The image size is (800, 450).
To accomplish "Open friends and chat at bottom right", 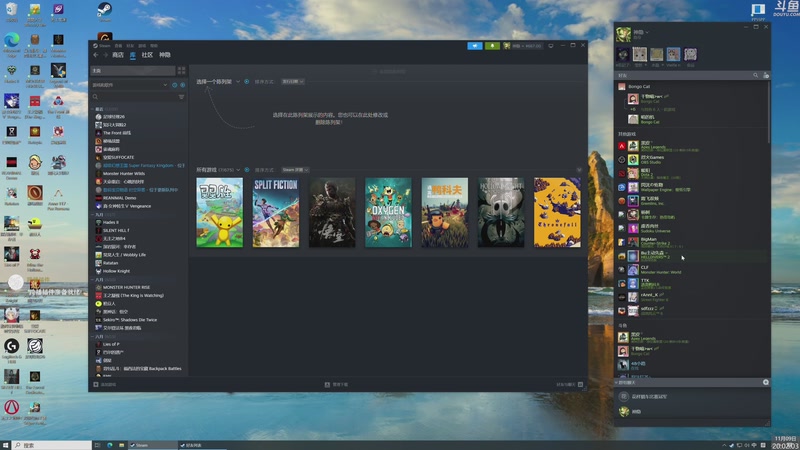I will (x=569, y=384).
